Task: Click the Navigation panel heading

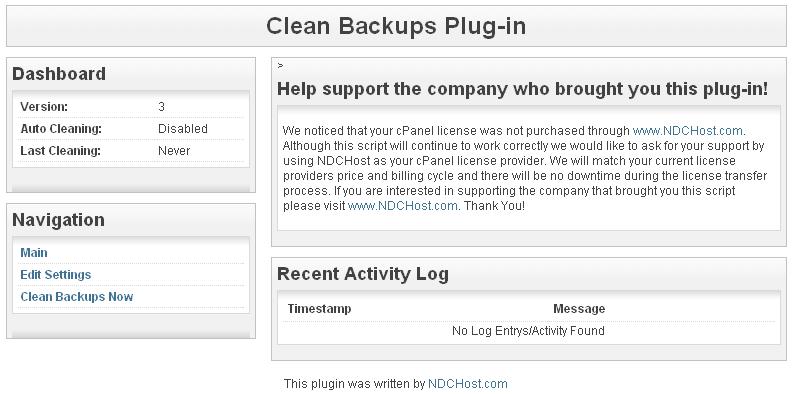Action: [x=59, y=220]
